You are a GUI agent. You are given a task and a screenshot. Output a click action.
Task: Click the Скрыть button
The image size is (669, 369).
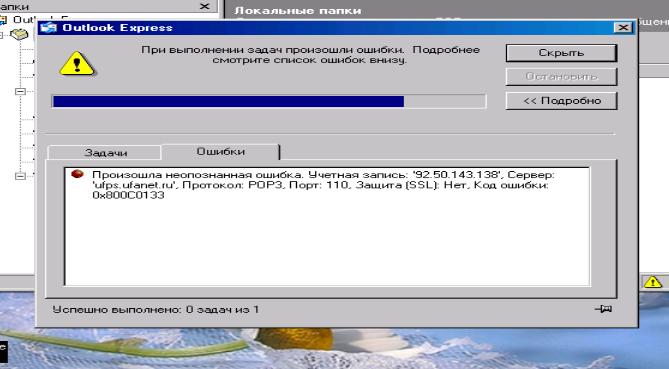[x=561, y=53]
